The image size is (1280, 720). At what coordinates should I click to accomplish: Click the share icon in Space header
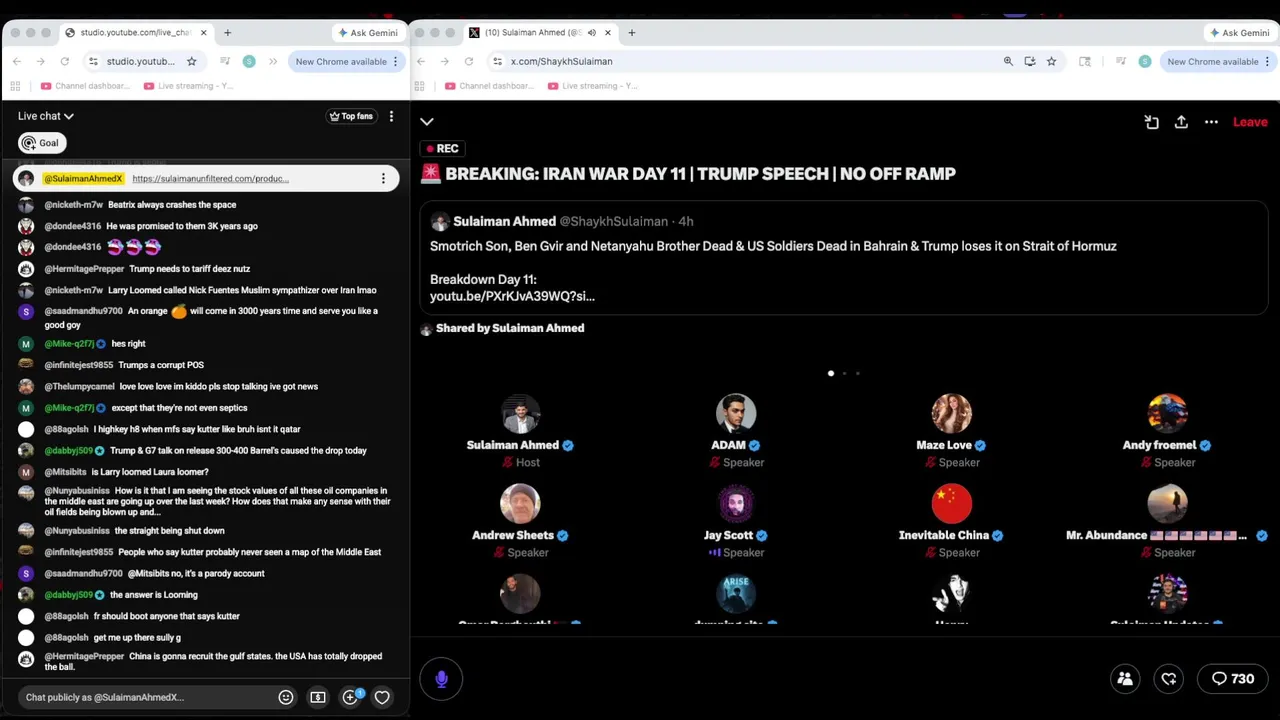1181,122
